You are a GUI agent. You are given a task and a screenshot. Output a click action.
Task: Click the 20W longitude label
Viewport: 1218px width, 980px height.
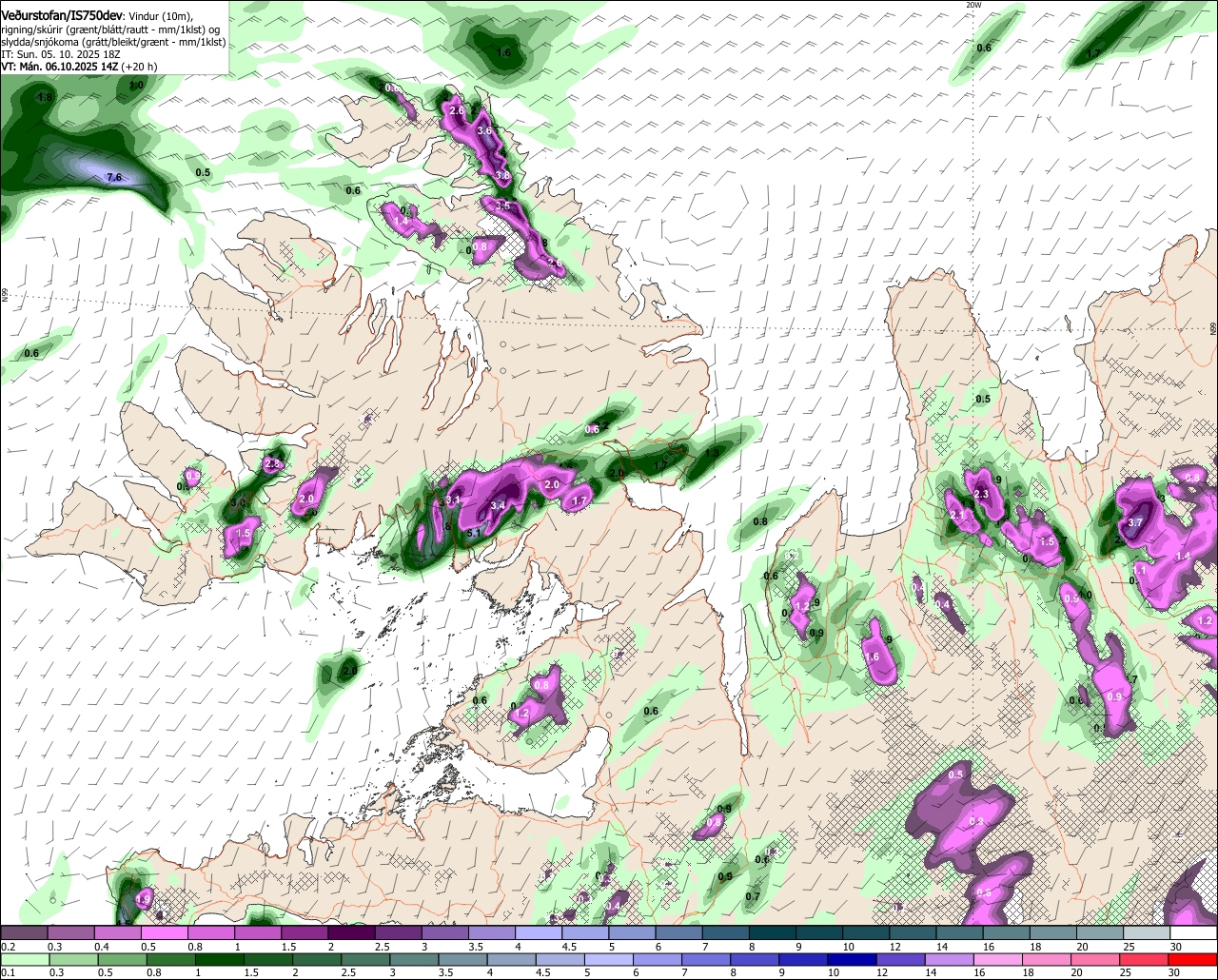[x=972, y=5]
